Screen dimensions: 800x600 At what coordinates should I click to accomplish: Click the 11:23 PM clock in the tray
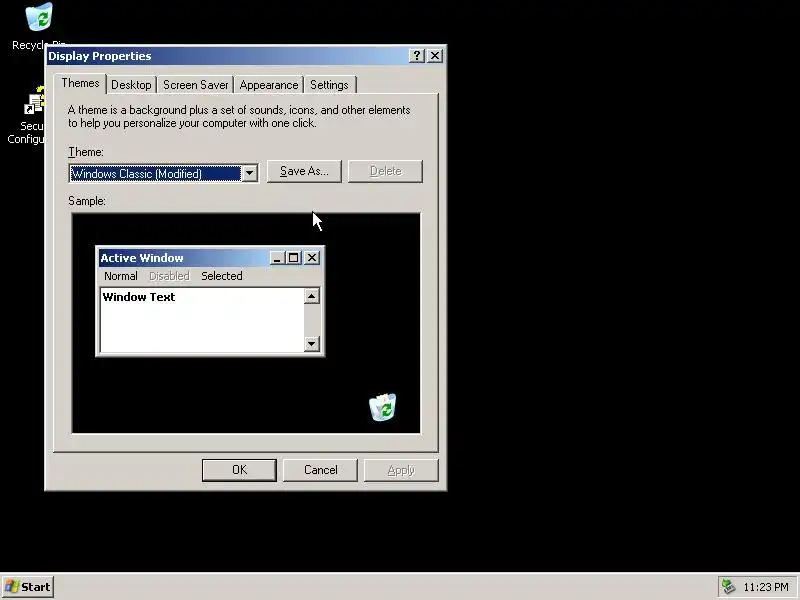(x=765, y=587)
